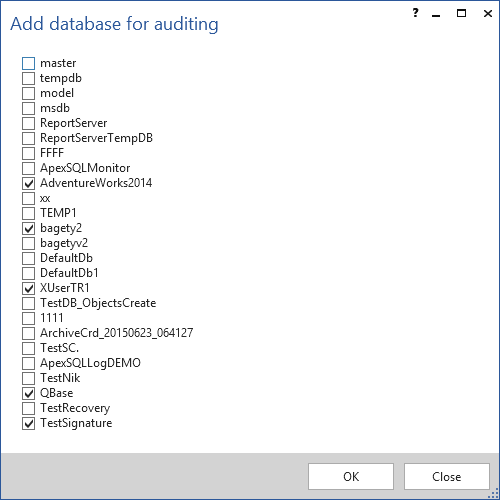The image size is (500, 500).
Task: Maximize the auditing dialog window
Action: pyautogui.click(x=461, y=13)
